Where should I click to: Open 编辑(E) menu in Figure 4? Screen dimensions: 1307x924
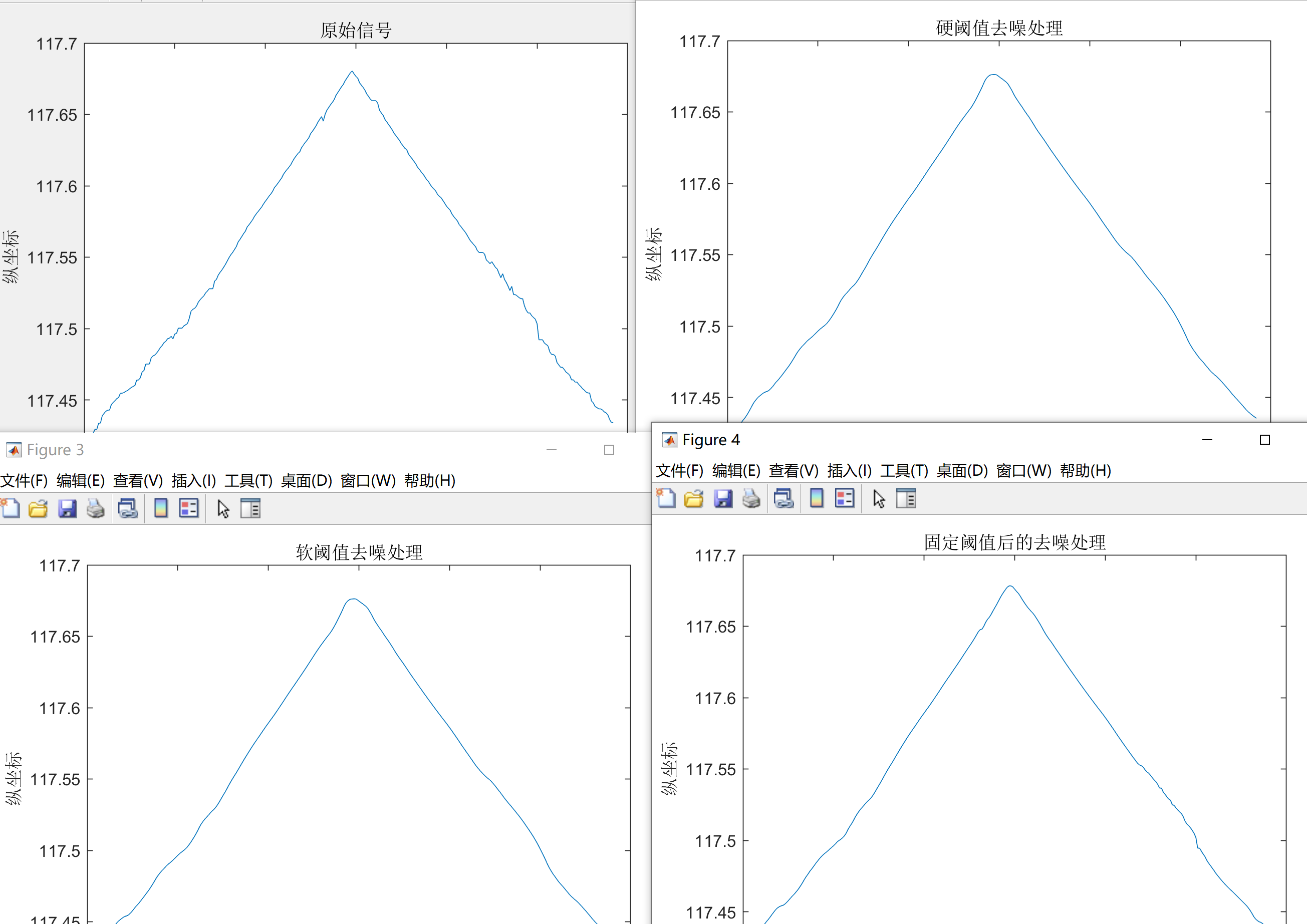(x=736, y=471)
